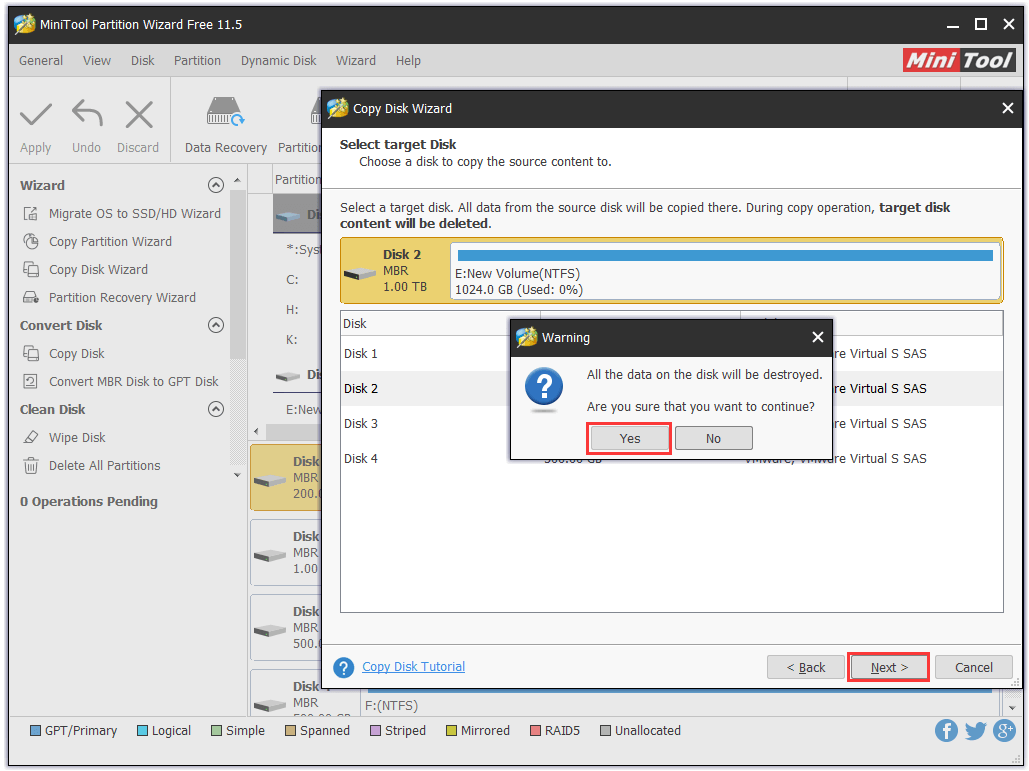Open the Help menu
Viewport: 1029px width, 771px height.
coord(408,60)
